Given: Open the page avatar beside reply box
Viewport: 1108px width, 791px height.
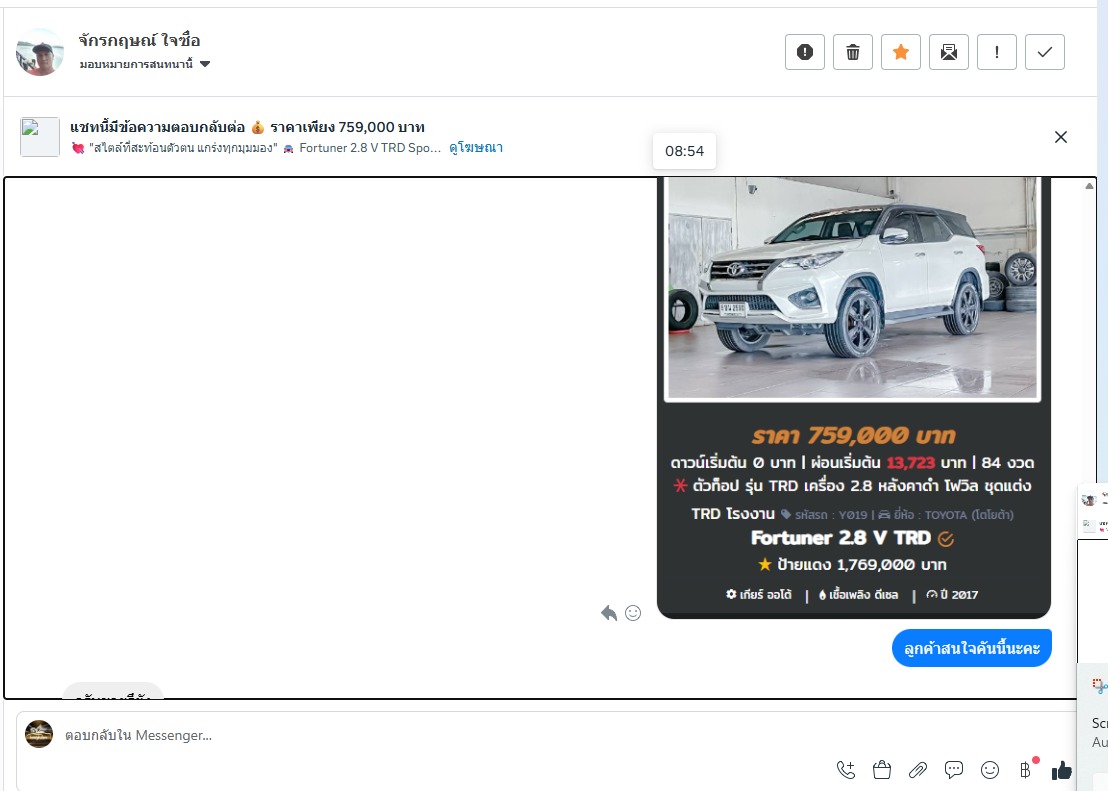Looking at the screenshot, I should pos(39,734).
